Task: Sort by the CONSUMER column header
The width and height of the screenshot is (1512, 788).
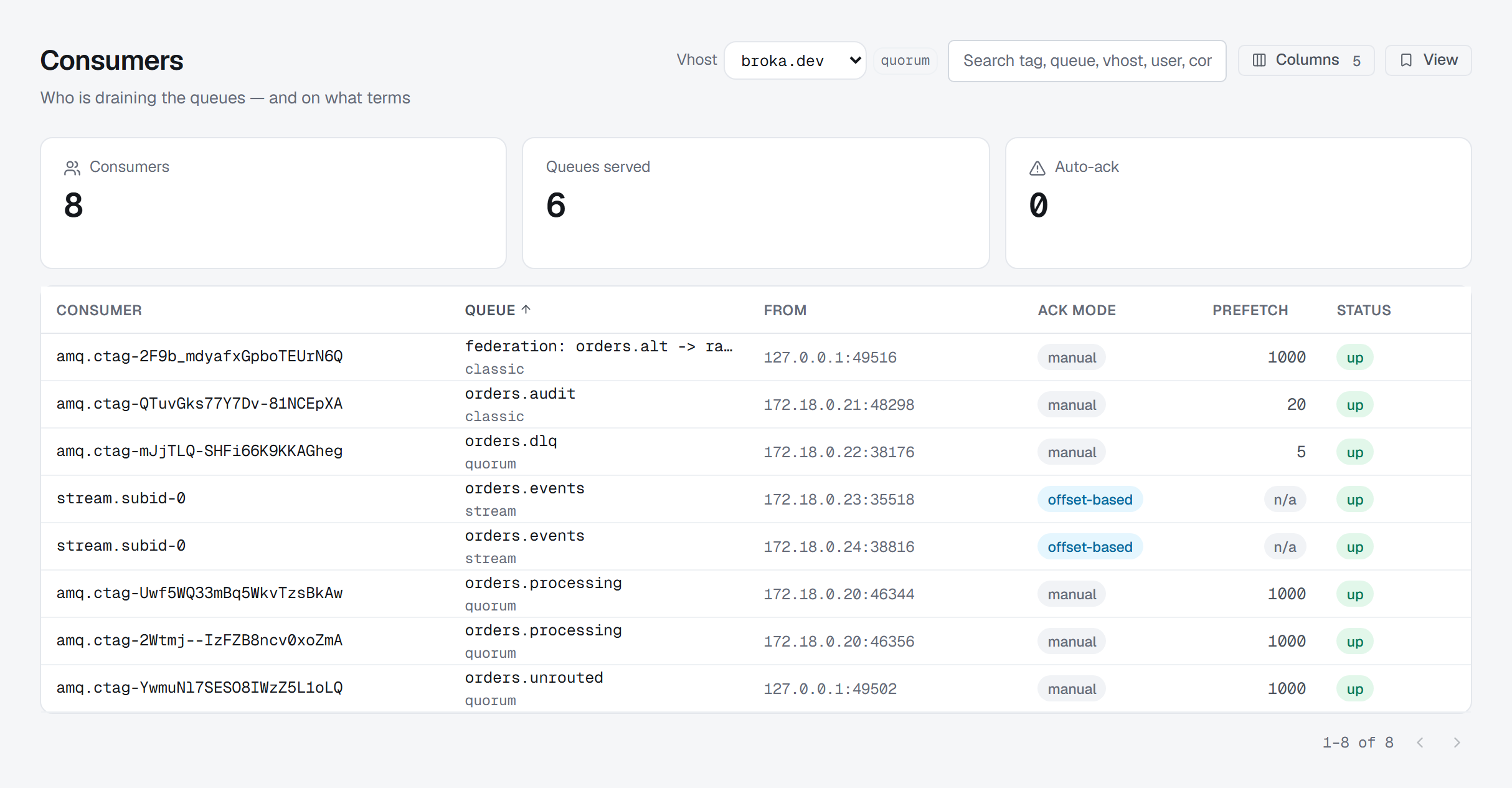Action: pyautogui.click(x=99, y=310)
